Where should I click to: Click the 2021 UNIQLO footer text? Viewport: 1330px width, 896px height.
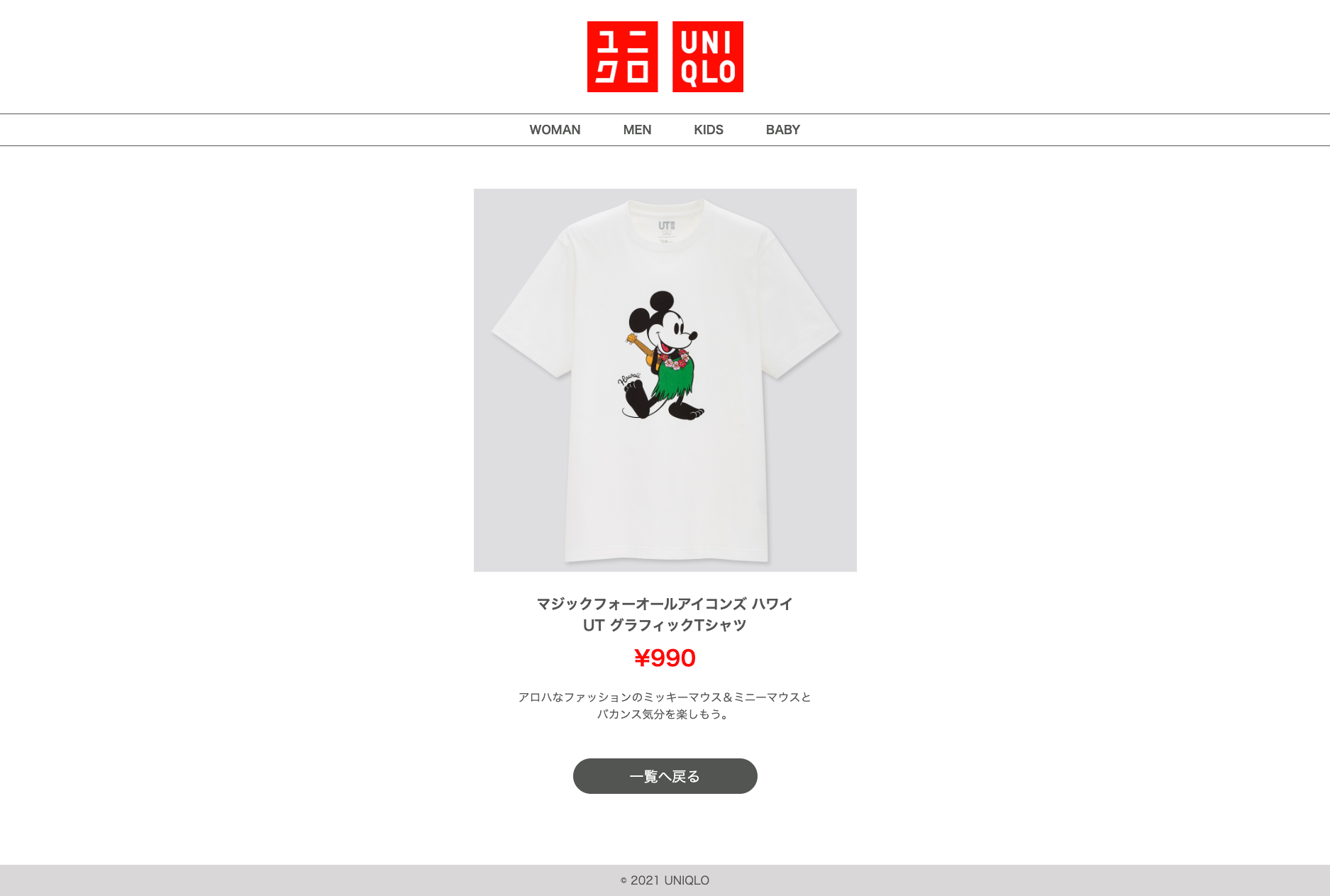670,880
